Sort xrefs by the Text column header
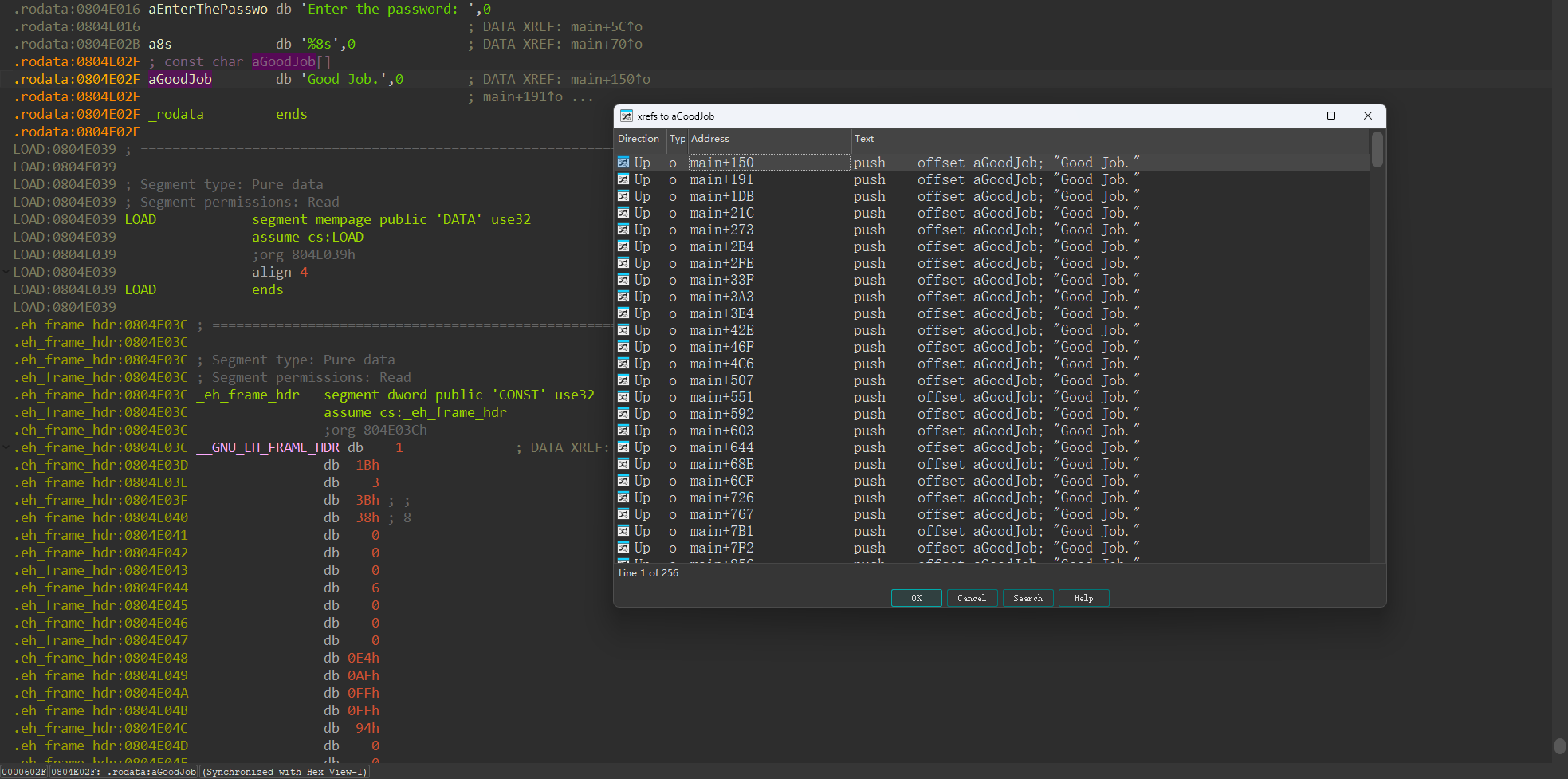 pos(1110,139)
